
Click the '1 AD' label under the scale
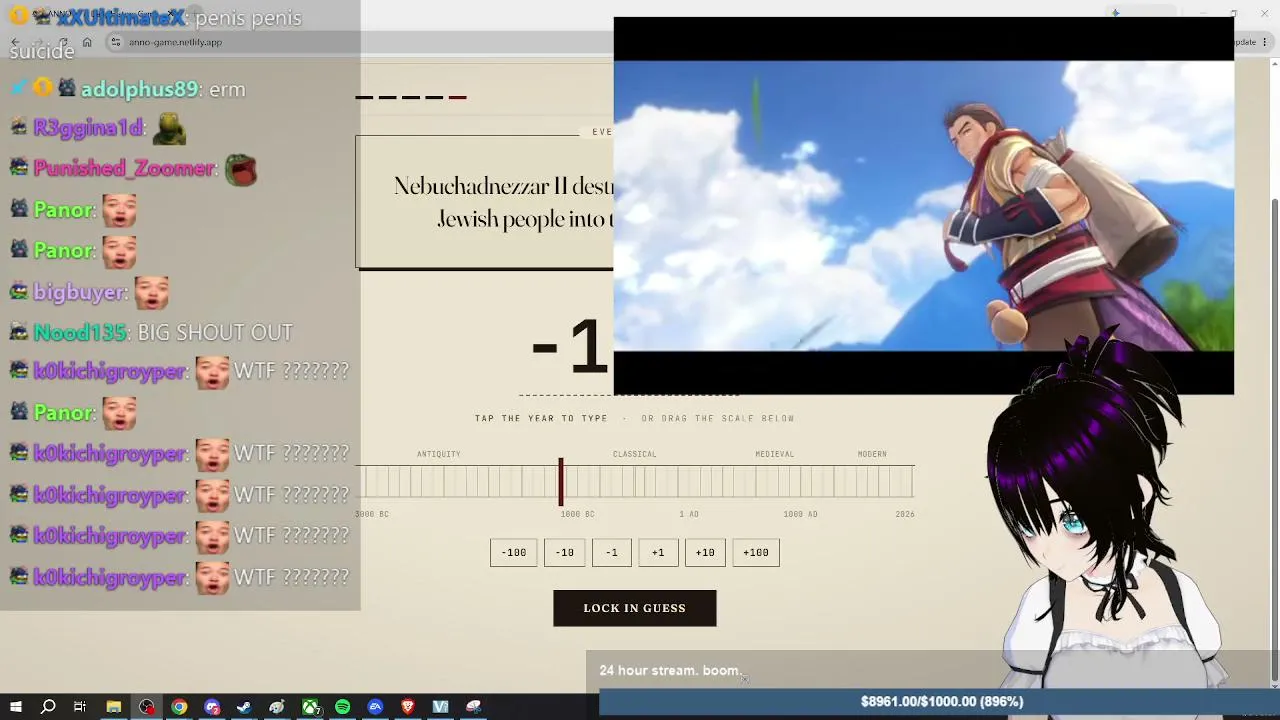pyautogui.click(x=689, y=514)
